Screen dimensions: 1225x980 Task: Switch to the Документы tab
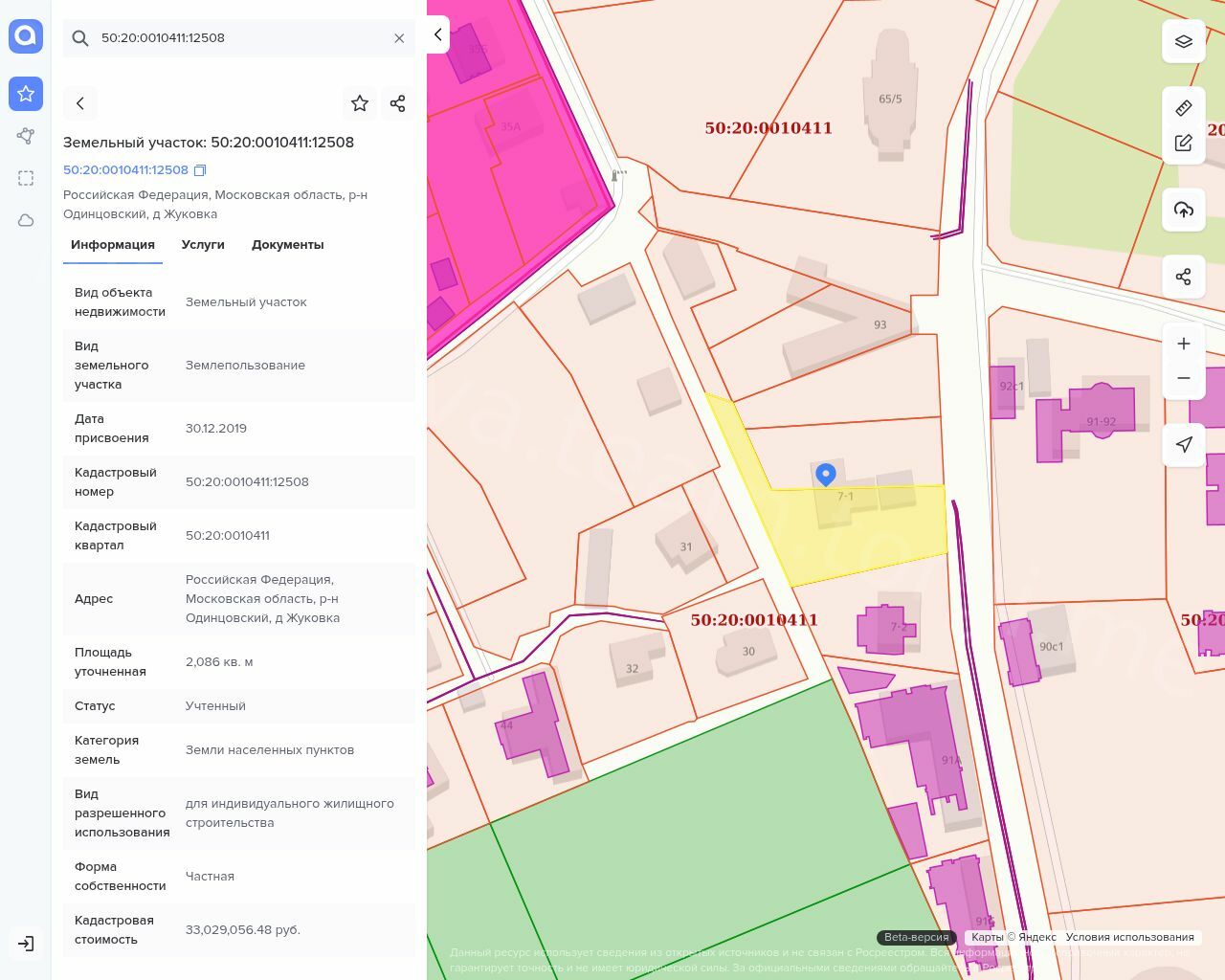coord(287,245)
